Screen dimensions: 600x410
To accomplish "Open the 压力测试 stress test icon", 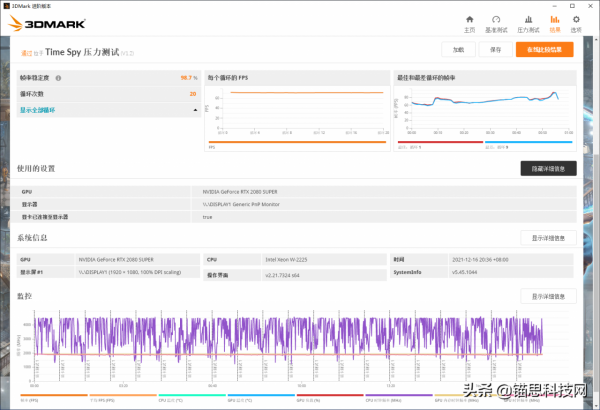I will click(x=528, y=20).
